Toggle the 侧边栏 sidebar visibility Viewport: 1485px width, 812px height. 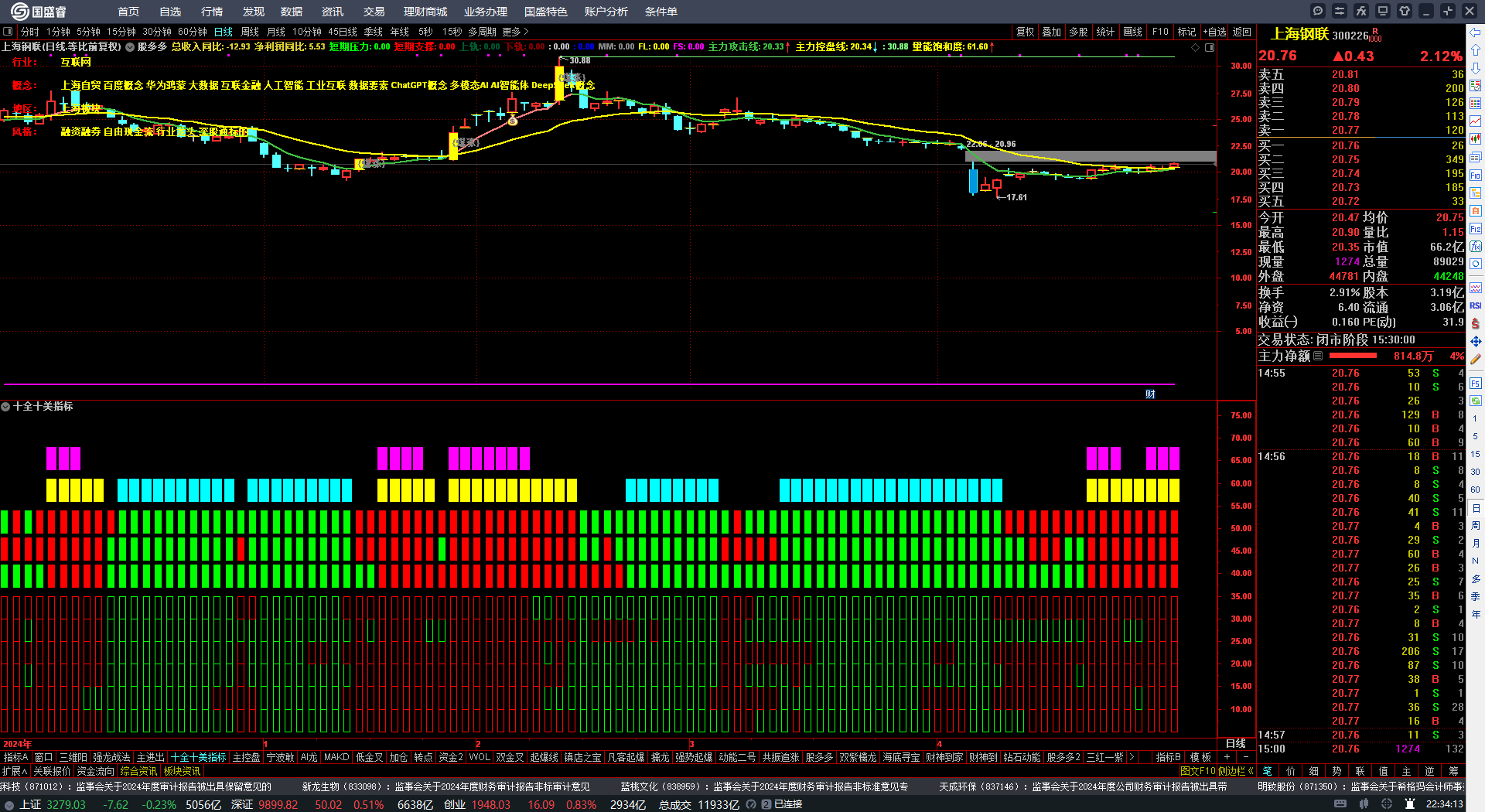(x=1235, y=771)
